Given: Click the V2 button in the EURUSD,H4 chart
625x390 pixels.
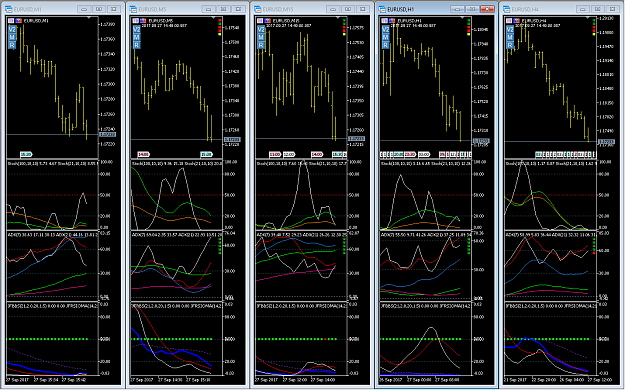Looking at the screenshot, I should click(x=510, y=30).
